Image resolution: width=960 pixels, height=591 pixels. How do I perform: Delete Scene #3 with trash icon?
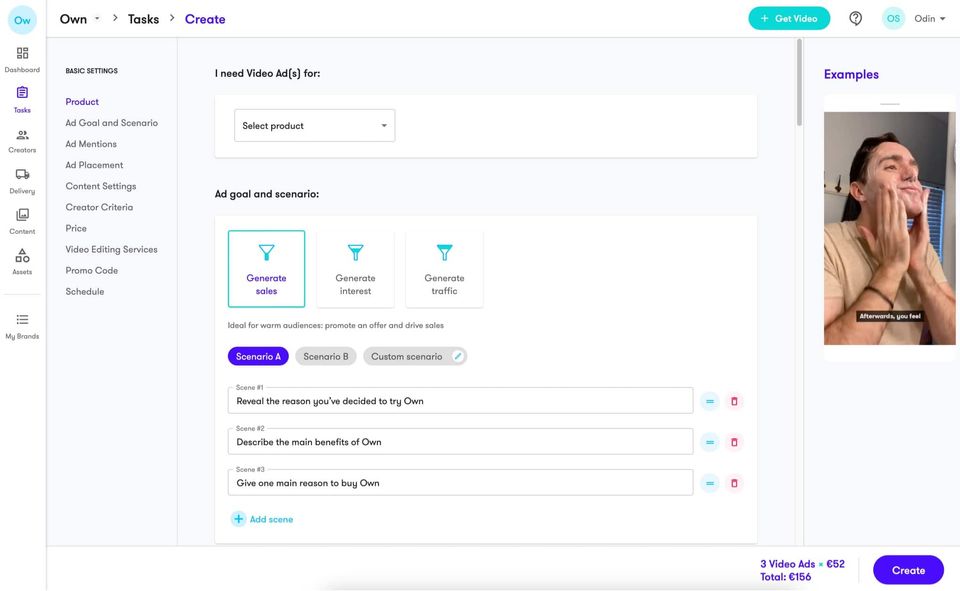click(734, 483)
